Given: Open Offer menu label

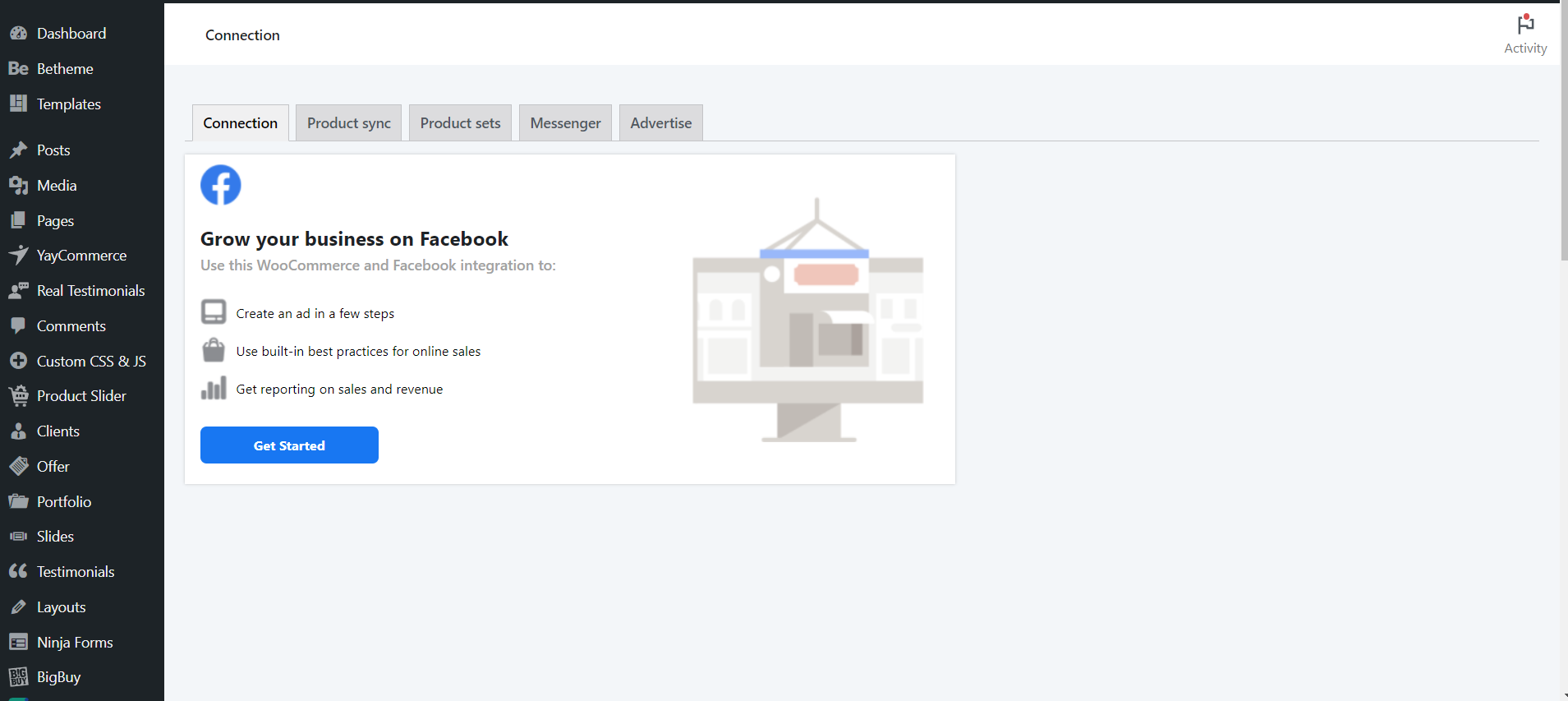Looking at the screenshot, I should click(x=53, y=467).
